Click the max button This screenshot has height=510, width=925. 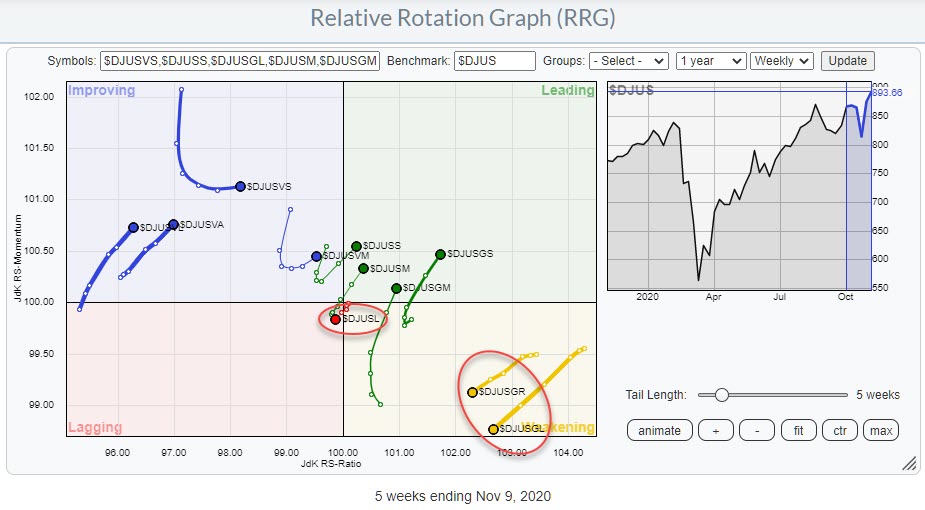(880, 431)
